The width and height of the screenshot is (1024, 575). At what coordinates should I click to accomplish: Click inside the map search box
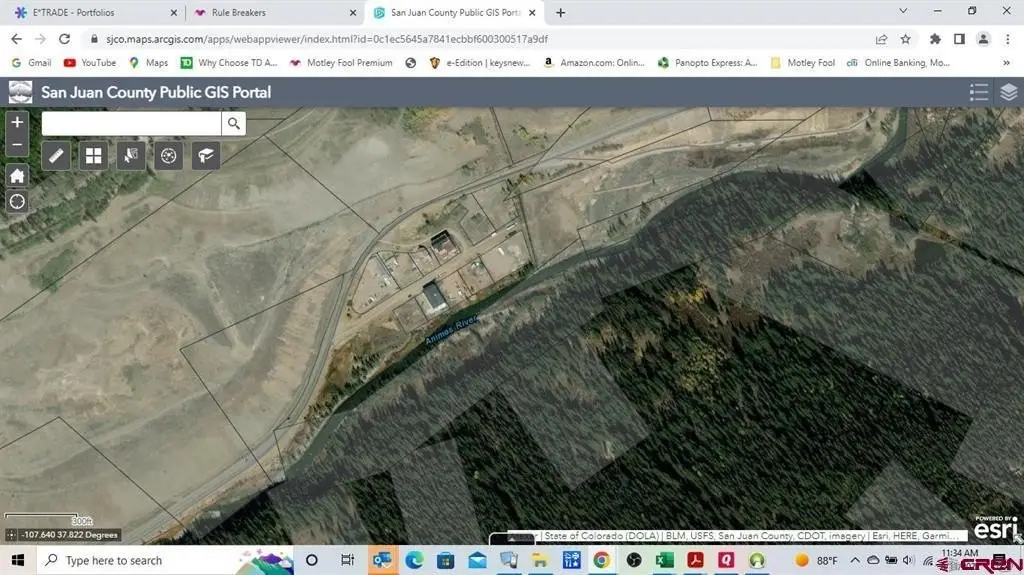click(130, 123)
